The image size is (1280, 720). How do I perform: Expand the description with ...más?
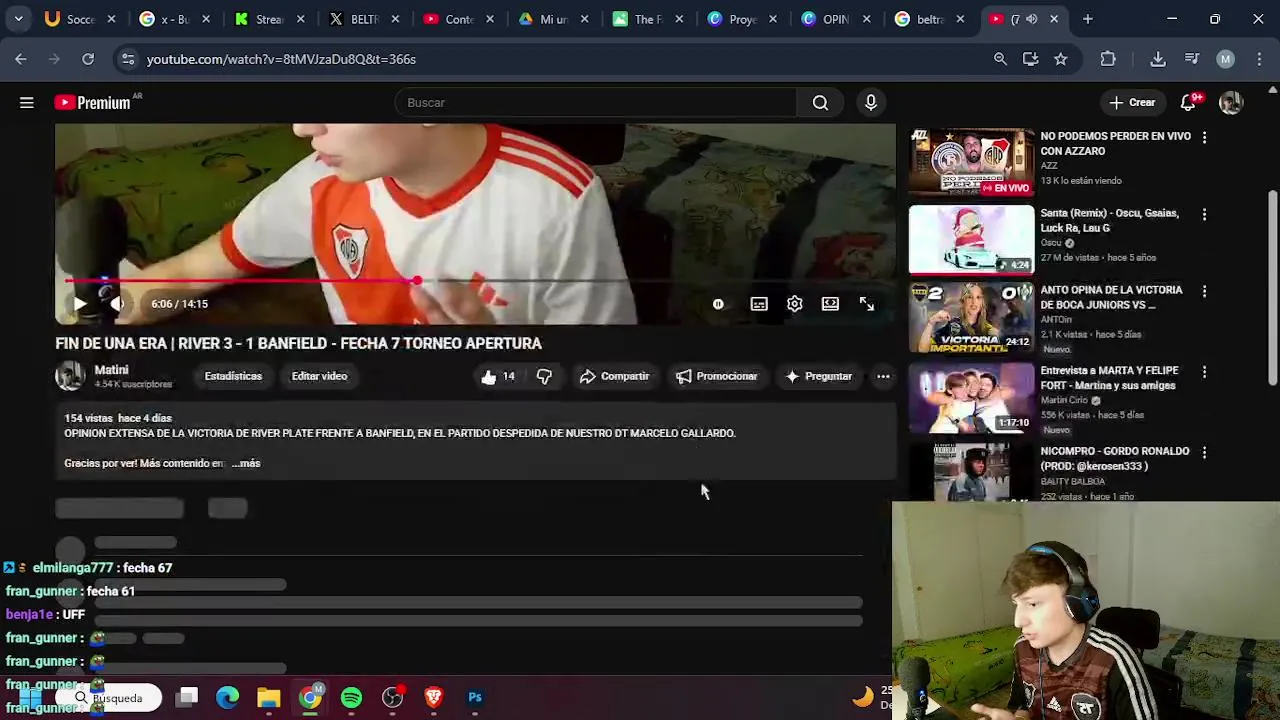click(246, 463)
